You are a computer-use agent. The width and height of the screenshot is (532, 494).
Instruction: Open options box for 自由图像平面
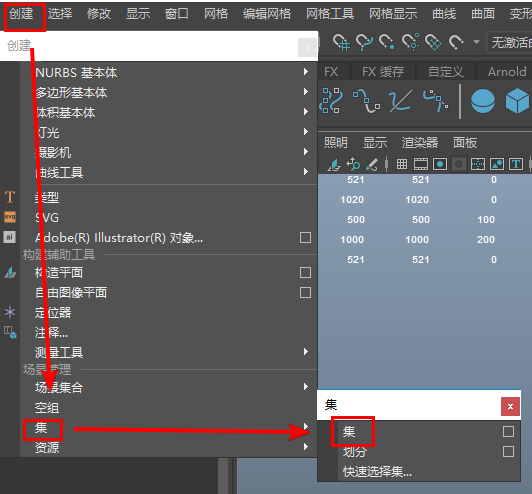click(x=305, y=292)
